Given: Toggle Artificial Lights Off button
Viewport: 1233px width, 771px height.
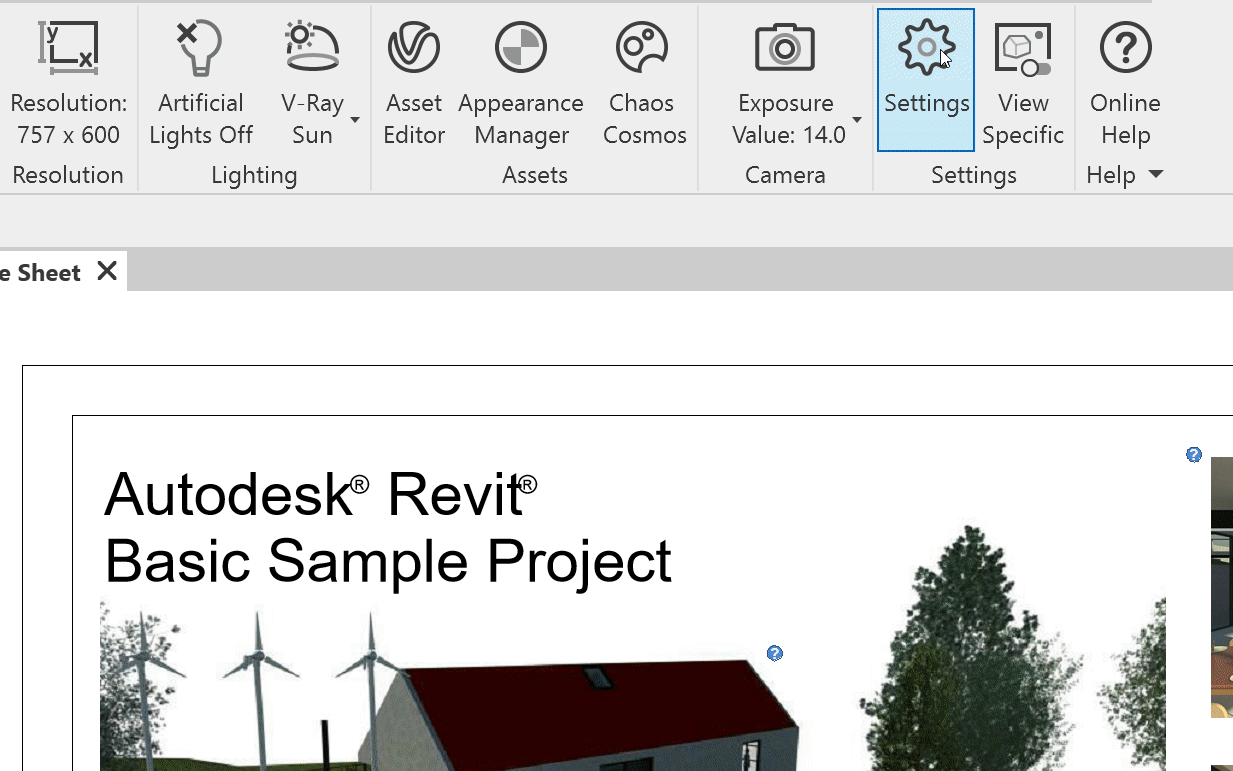Looking at the screenshot, I should (x=201, y=82).
